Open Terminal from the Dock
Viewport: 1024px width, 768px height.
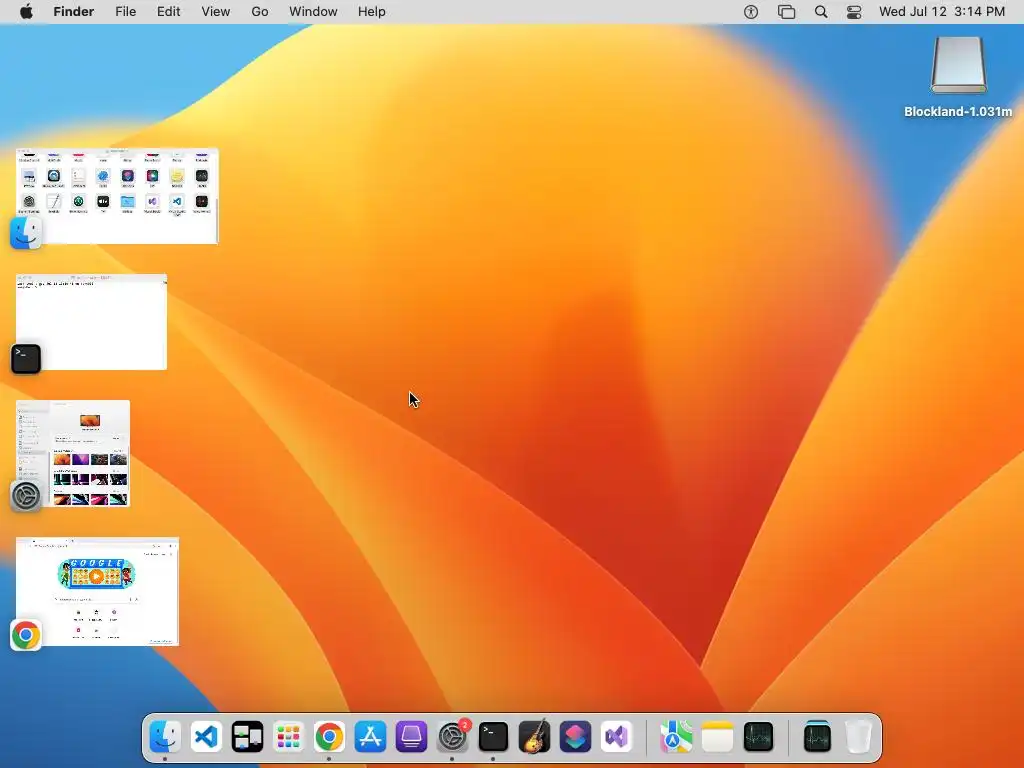tap(493, 737)
